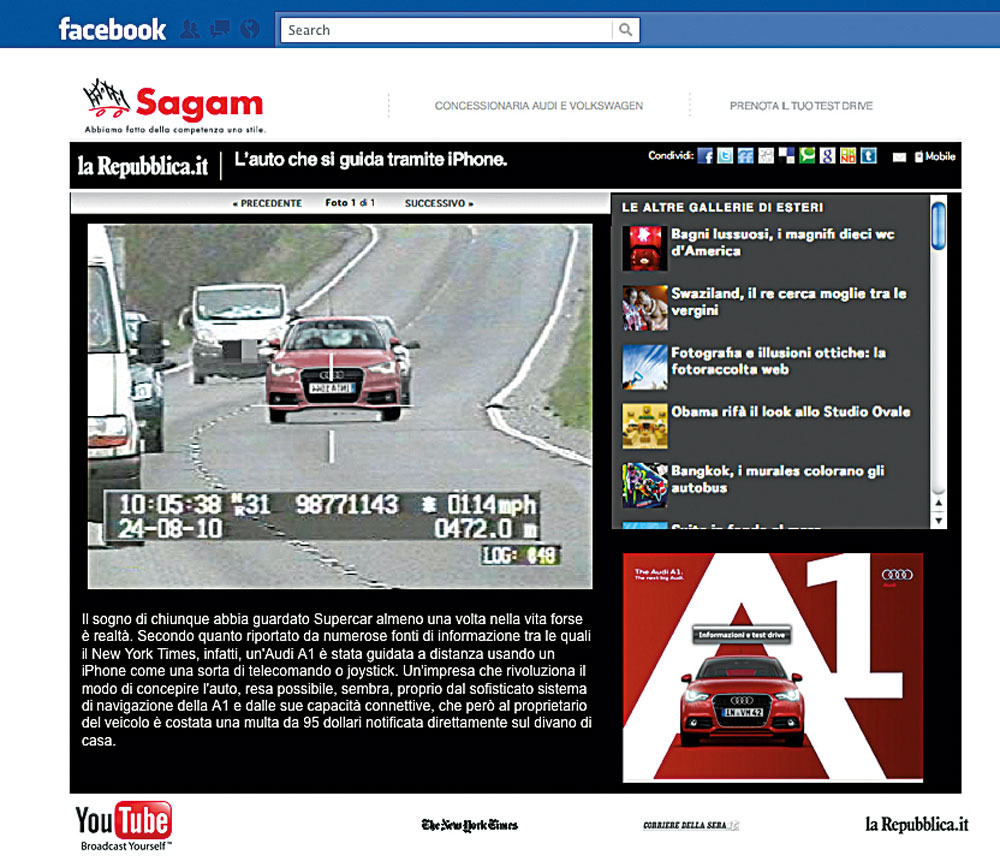Open the Mobile version link
This screenshot has height=867, width=1000.
935,156
